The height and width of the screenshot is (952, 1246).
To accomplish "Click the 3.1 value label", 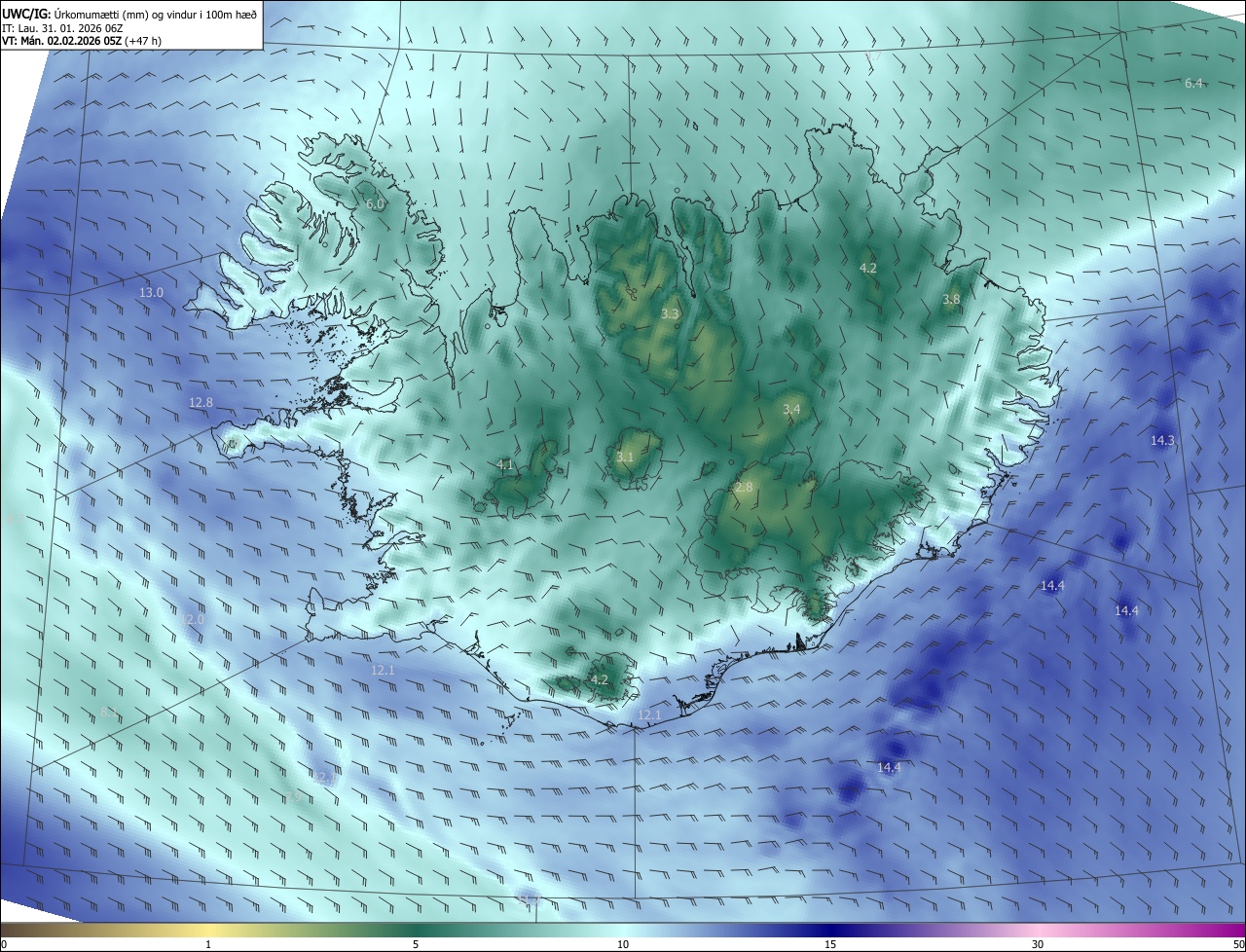I will tap(625, 457).
